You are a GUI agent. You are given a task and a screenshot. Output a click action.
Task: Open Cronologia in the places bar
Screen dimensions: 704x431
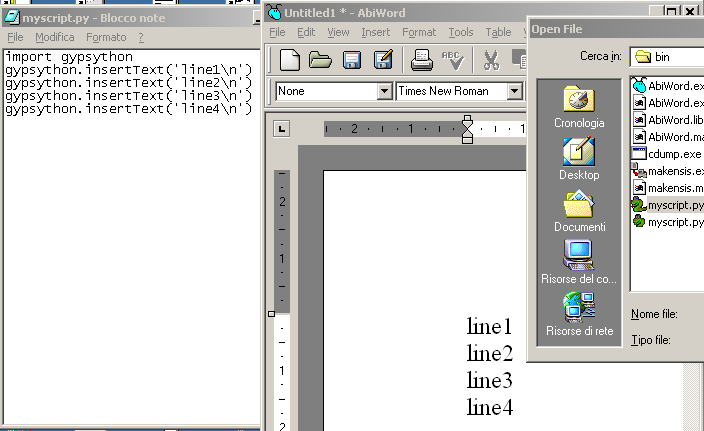579,106
